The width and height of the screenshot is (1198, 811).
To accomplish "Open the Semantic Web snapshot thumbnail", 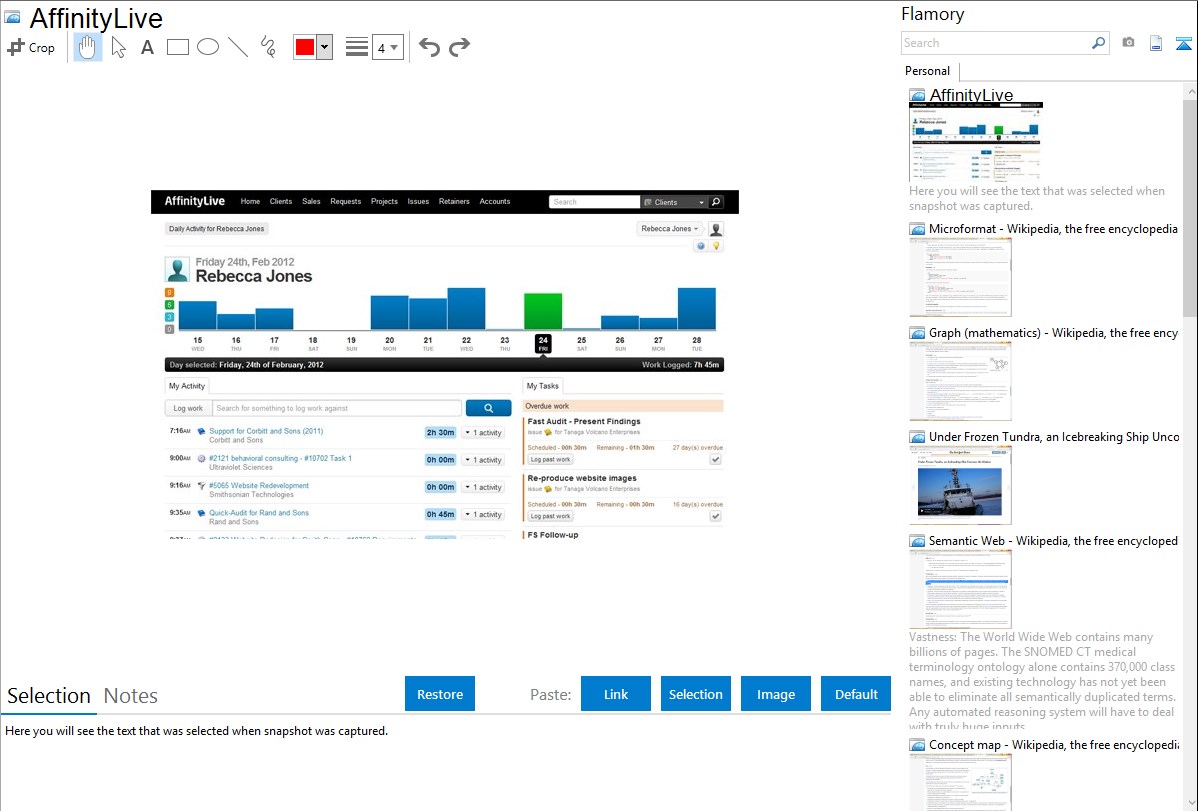I will coord(960,589).
